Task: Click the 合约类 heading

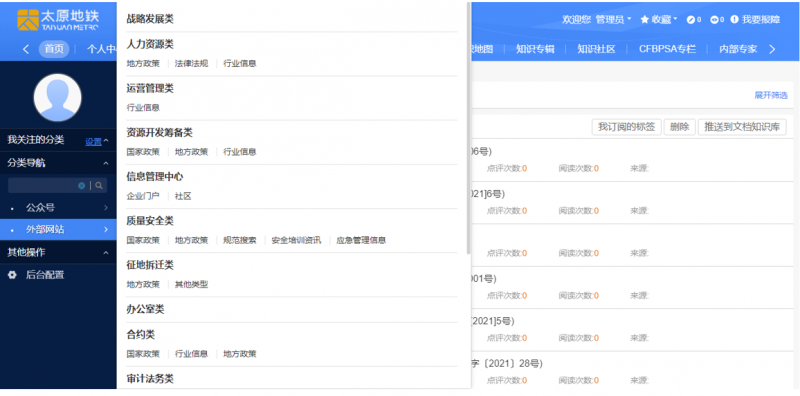Action: (141, 335)
